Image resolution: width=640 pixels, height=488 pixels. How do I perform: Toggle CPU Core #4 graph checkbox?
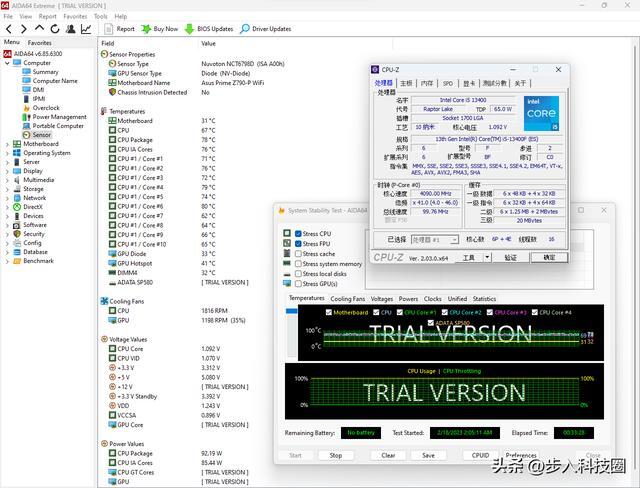point(535,313)
